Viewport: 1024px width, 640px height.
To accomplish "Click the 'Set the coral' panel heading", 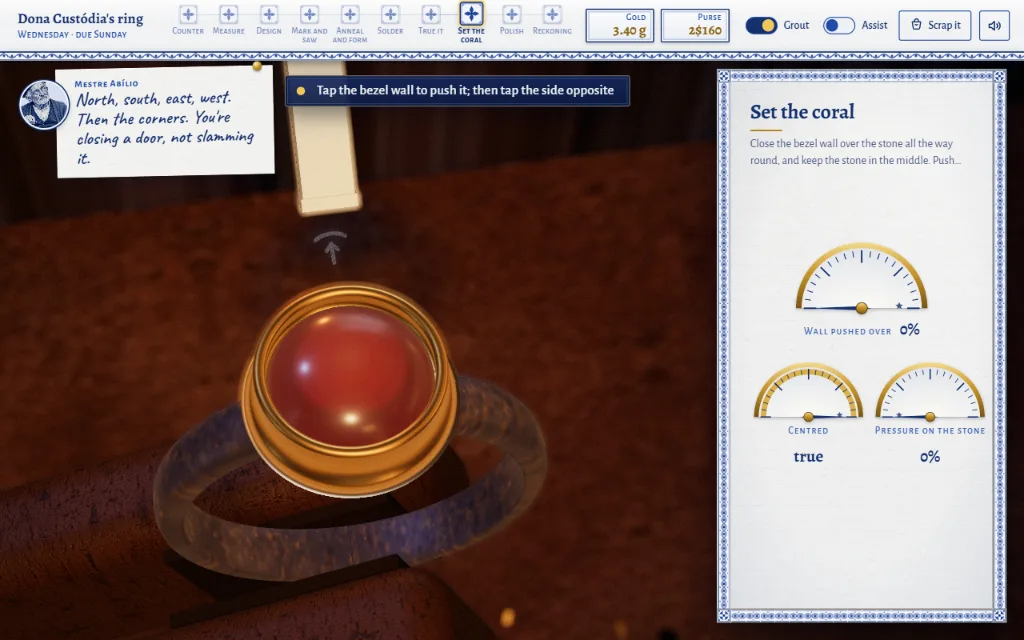I will click(802, 112).
